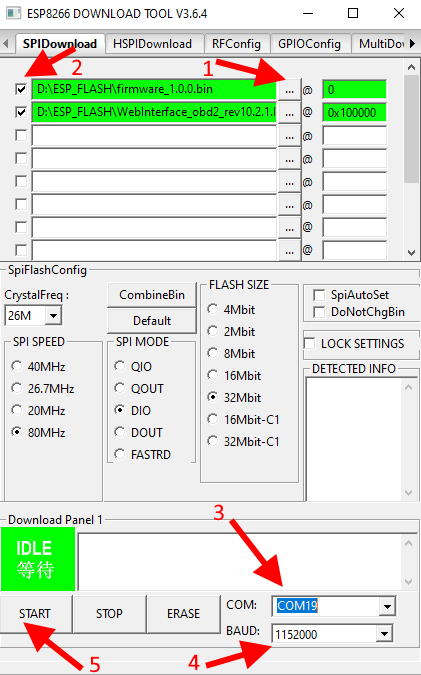This screenshot has width=421, height=675.
Task: Click the 0x100000 address field
Action: [x=354, y=113]
